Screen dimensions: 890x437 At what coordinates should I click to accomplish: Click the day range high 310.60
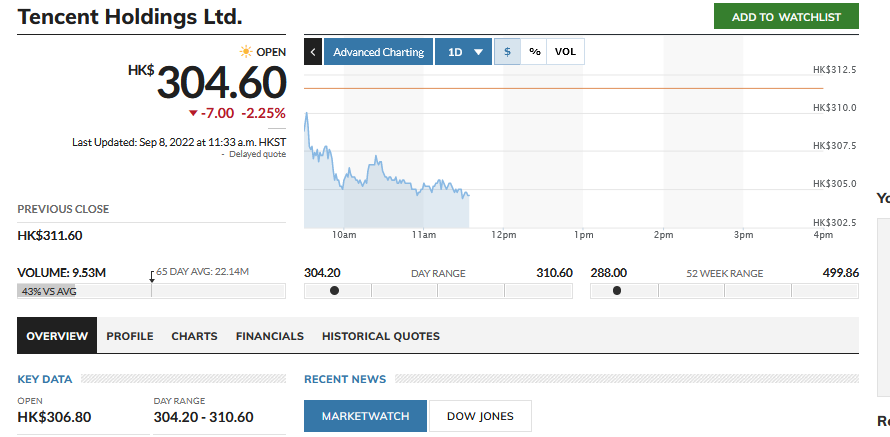[x=555, y=273]
